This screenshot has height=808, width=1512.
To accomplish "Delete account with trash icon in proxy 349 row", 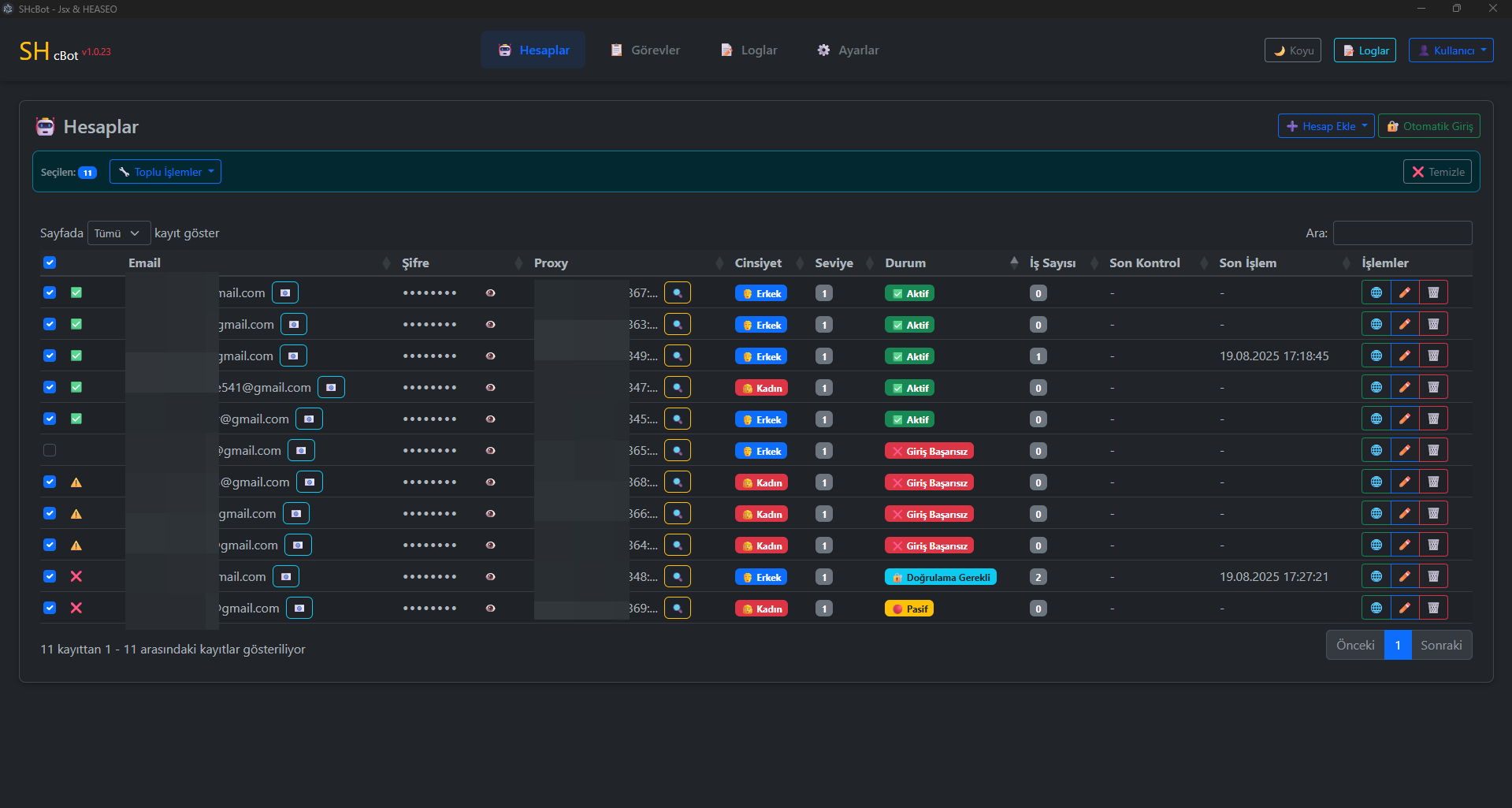I will [x=1433, y=356].
